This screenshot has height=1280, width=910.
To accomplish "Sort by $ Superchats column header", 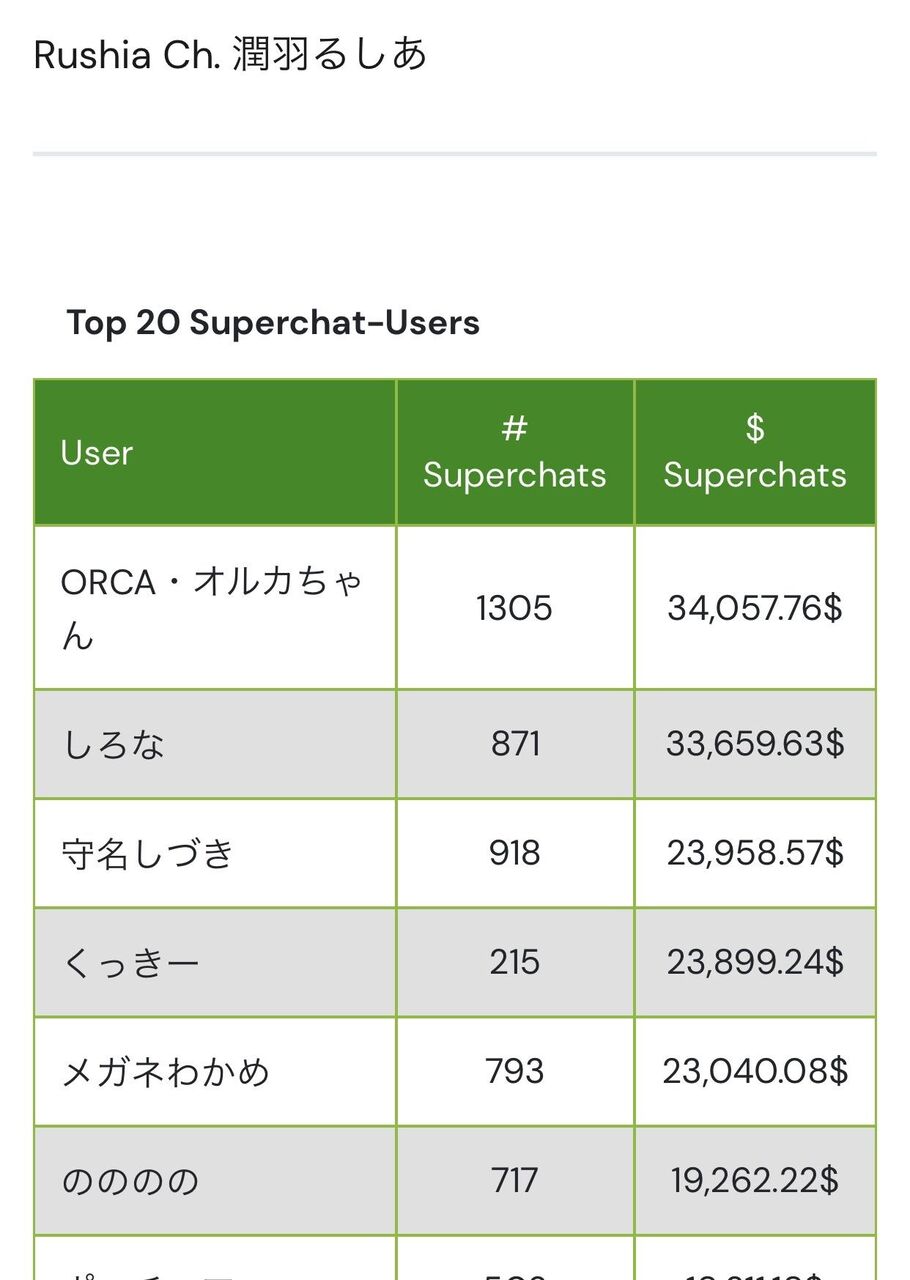I will 755,453.
